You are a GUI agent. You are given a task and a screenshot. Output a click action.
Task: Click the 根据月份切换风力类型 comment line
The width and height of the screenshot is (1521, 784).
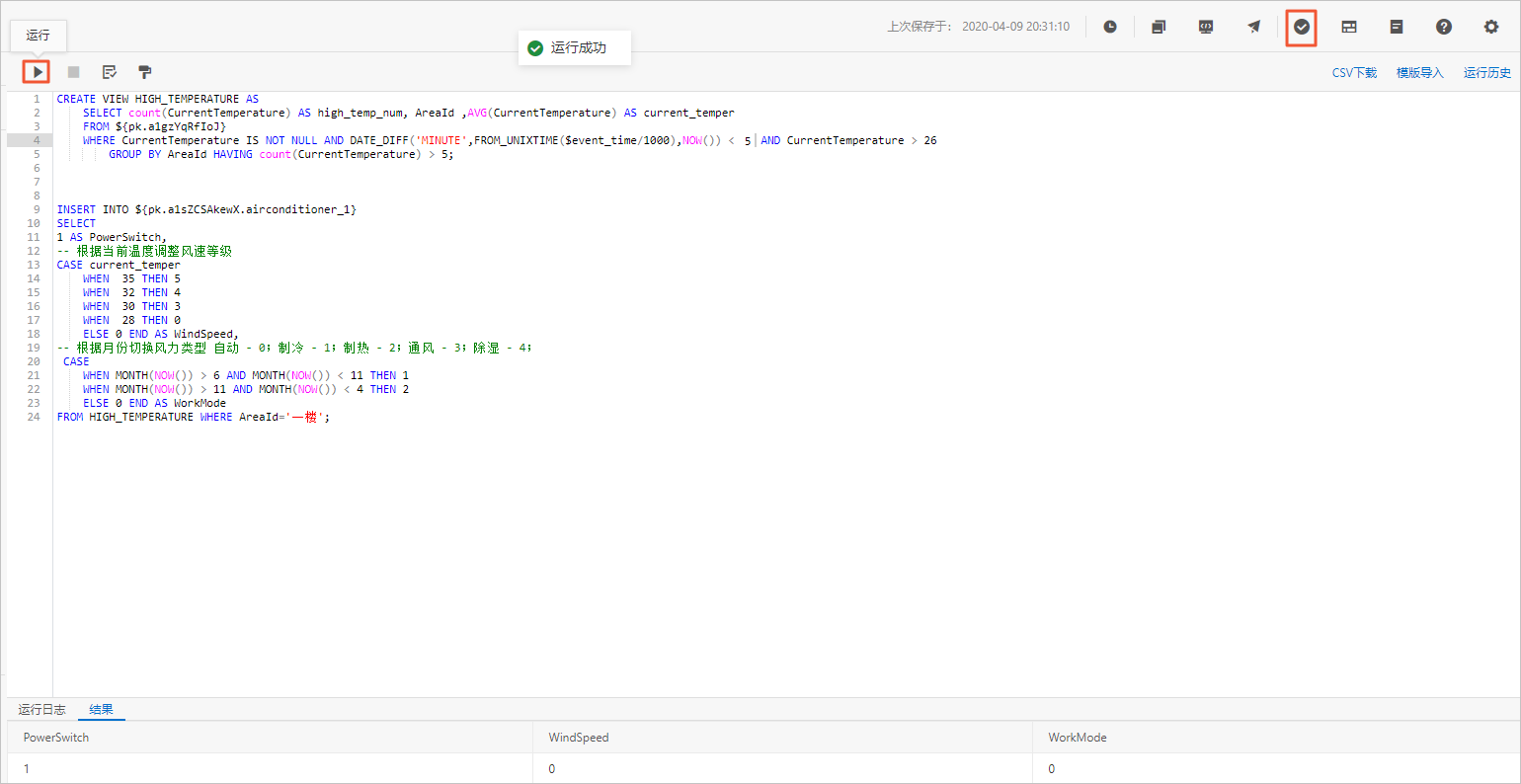coord(294,348)
